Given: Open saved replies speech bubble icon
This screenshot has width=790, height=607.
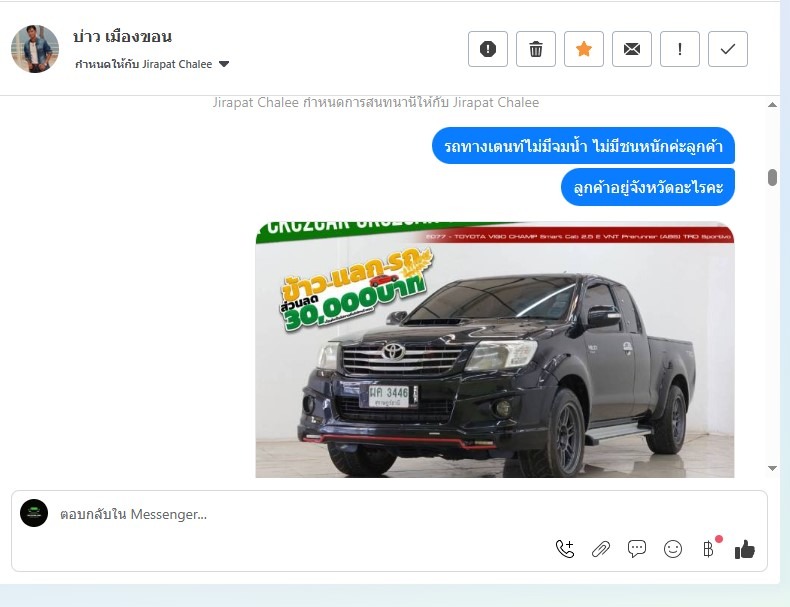Looking at the screenshot, I should pyautogui.click(x=637, y=549).
